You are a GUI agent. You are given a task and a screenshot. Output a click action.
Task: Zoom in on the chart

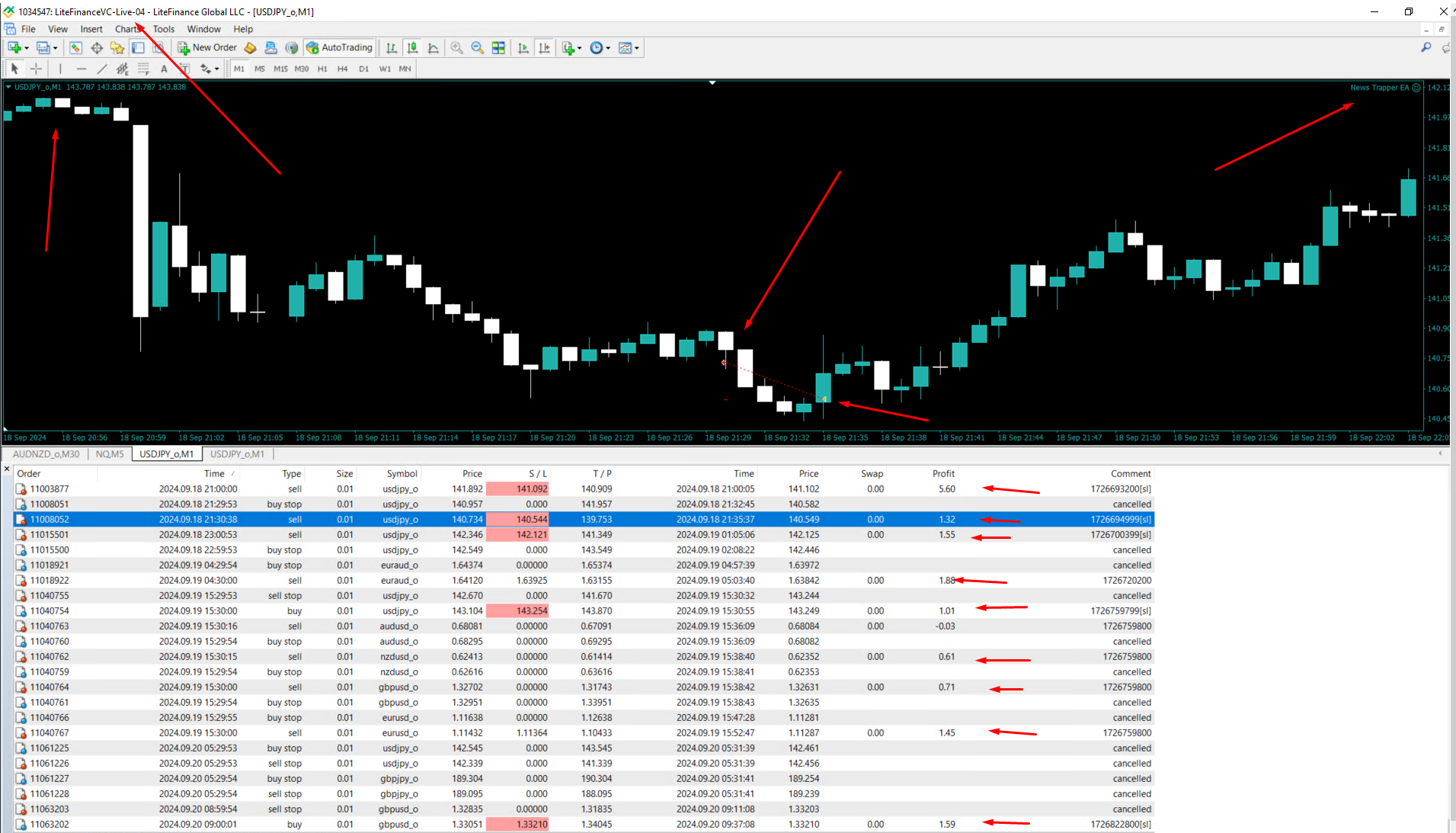(x=456, y=48)
